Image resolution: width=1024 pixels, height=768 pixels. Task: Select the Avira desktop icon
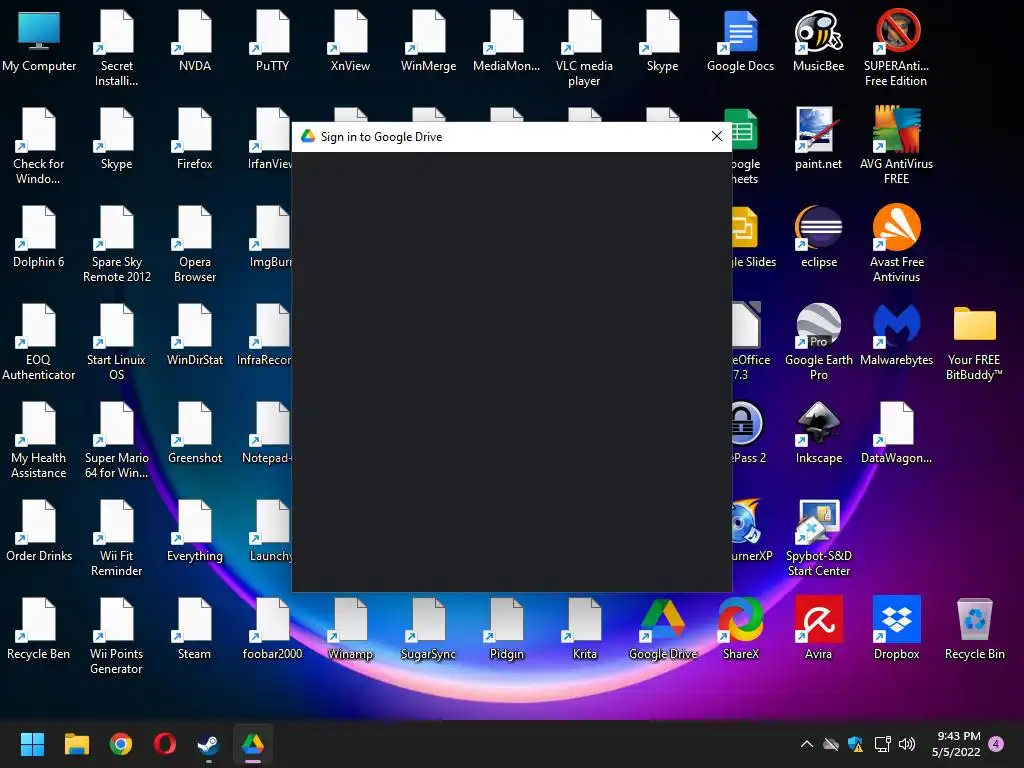(x=818, y=628)
